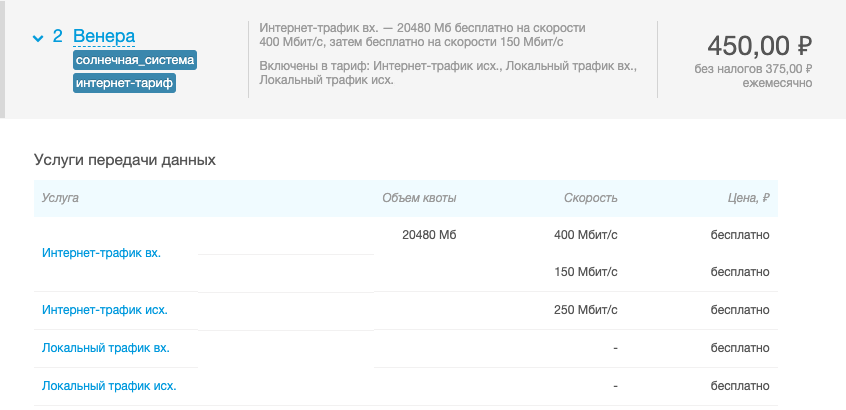Click the 20480 Мб quota cell
Viewport: 846px width, 410px height.
(429, 235)
